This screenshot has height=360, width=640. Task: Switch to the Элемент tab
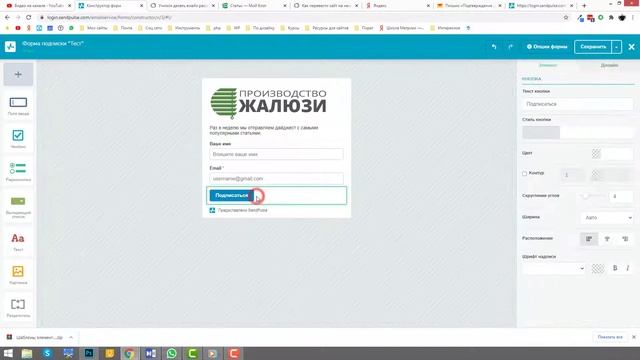(x=548, y=65)
